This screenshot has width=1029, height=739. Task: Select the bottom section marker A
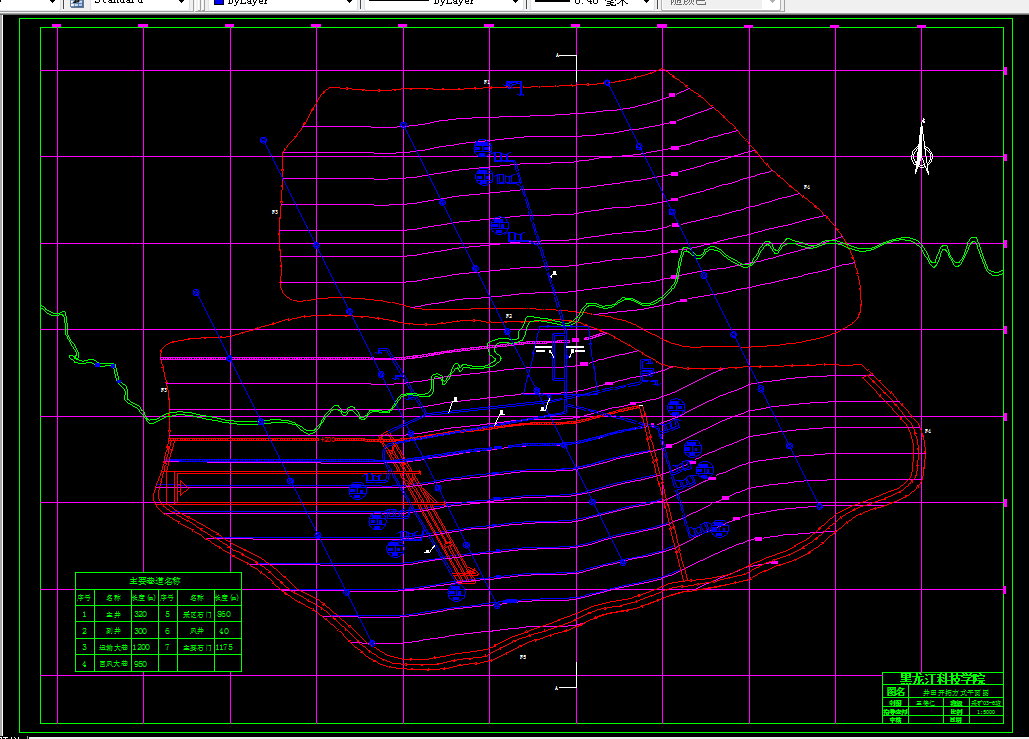point(556,688)
